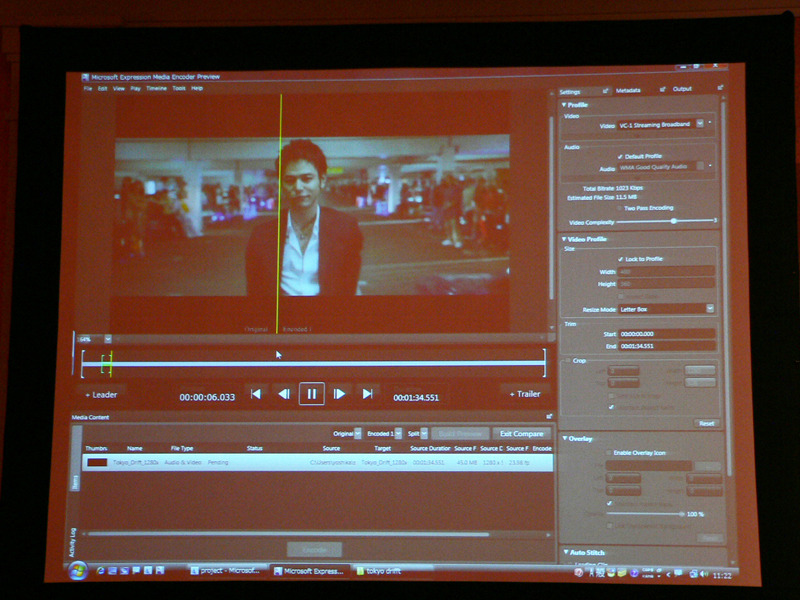Screen dimensions: 800x600
Task: Enable Two Pass Encoding
Action: pos(620,208)
